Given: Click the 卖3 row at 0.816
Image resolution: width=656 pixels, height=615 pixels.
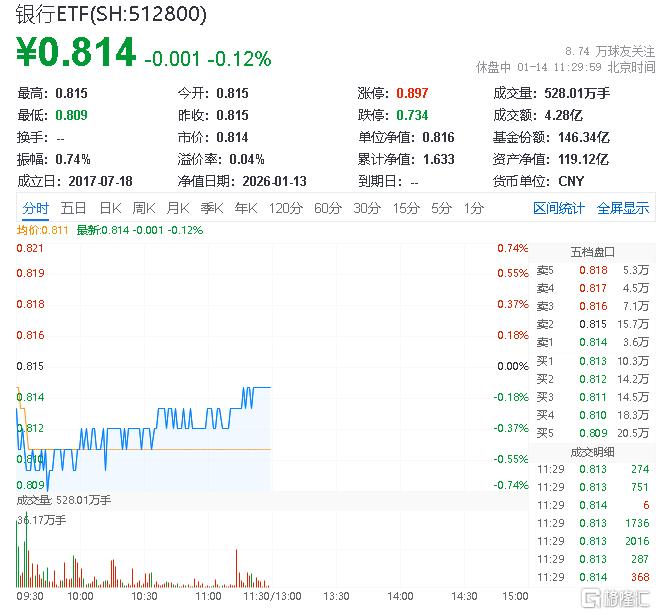Looking at the screenshot, I should [x=592, y=306].
